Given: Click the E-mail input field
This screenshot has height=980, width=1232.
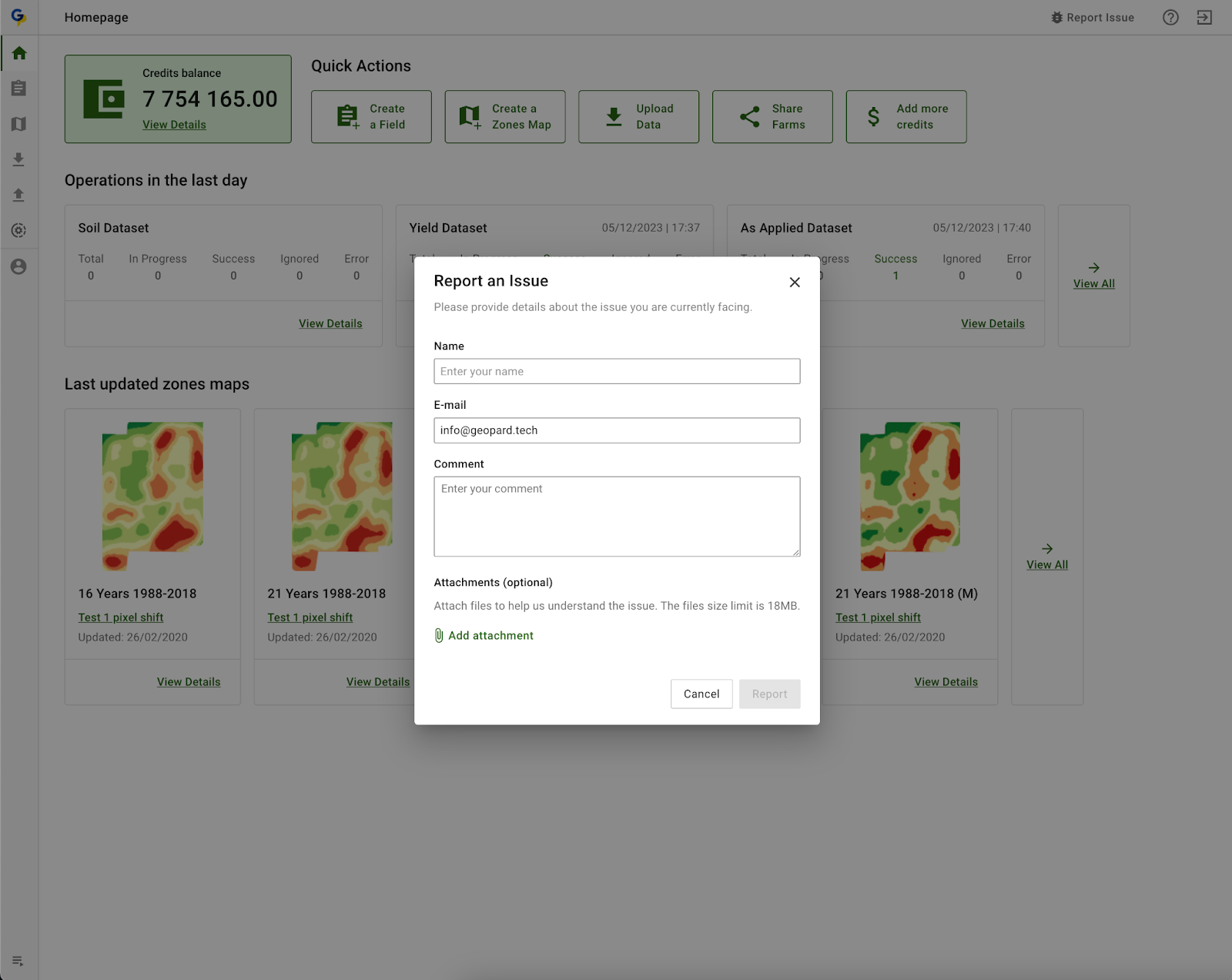Looking at the screenshot, I should coord(617,430).
